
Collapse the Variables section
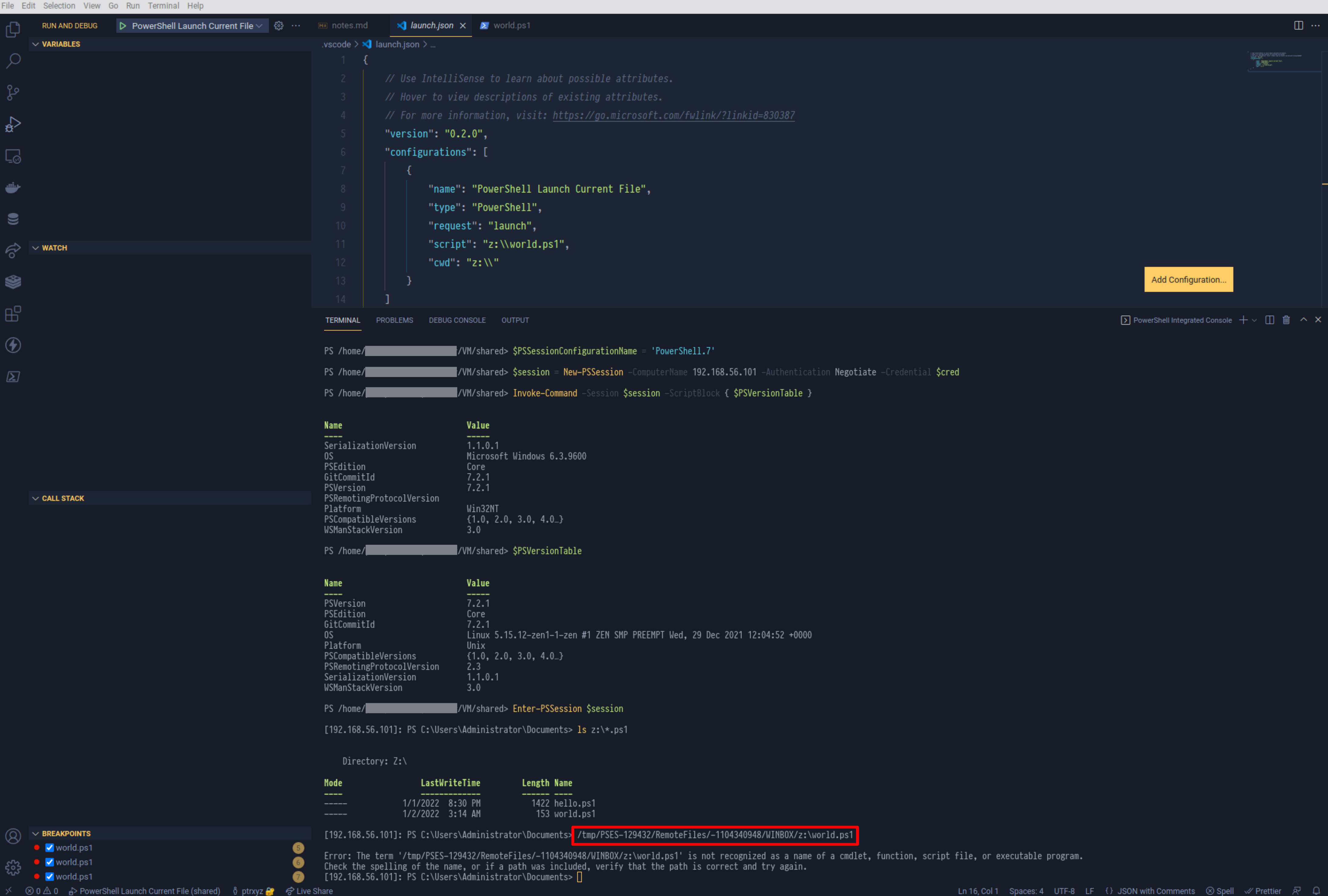coord(56,44)
